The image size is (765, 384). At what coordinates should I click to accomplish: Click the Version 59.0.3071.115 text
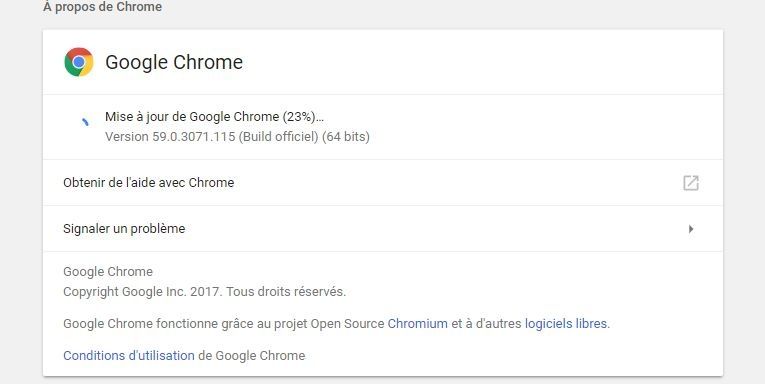(170, 137)
